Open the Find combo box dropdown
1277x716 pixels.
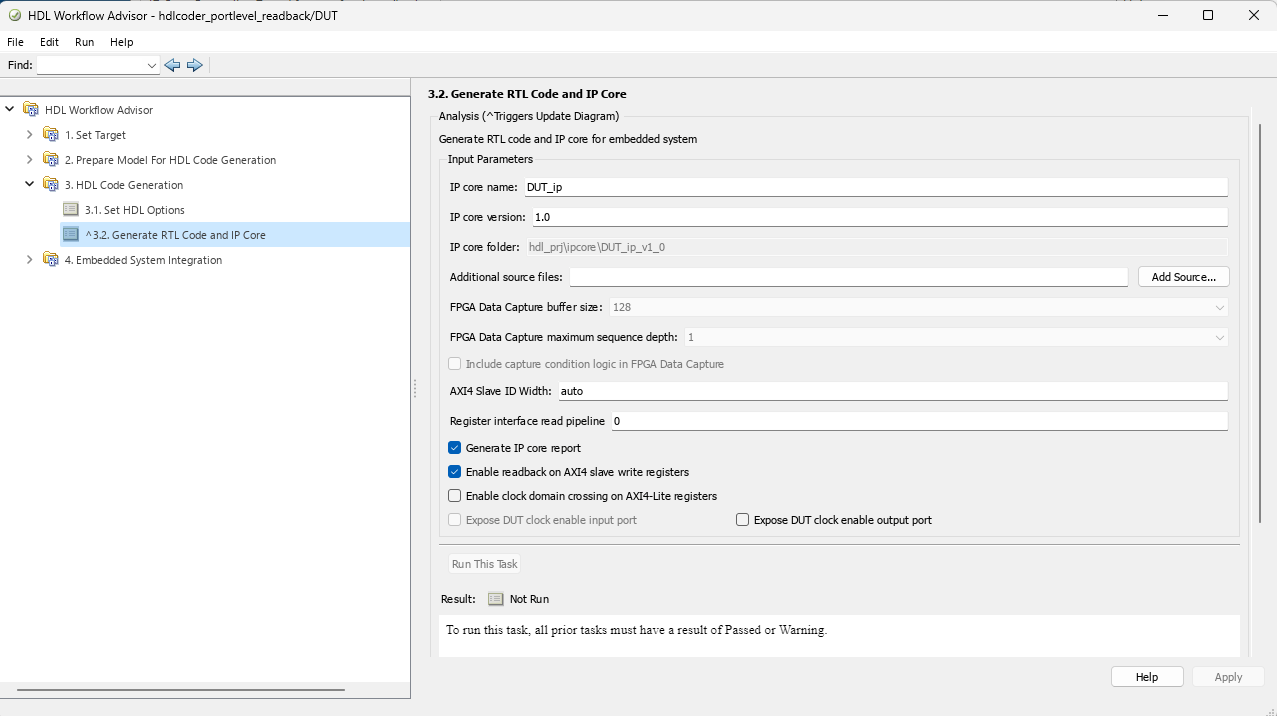tap(152, 65)
